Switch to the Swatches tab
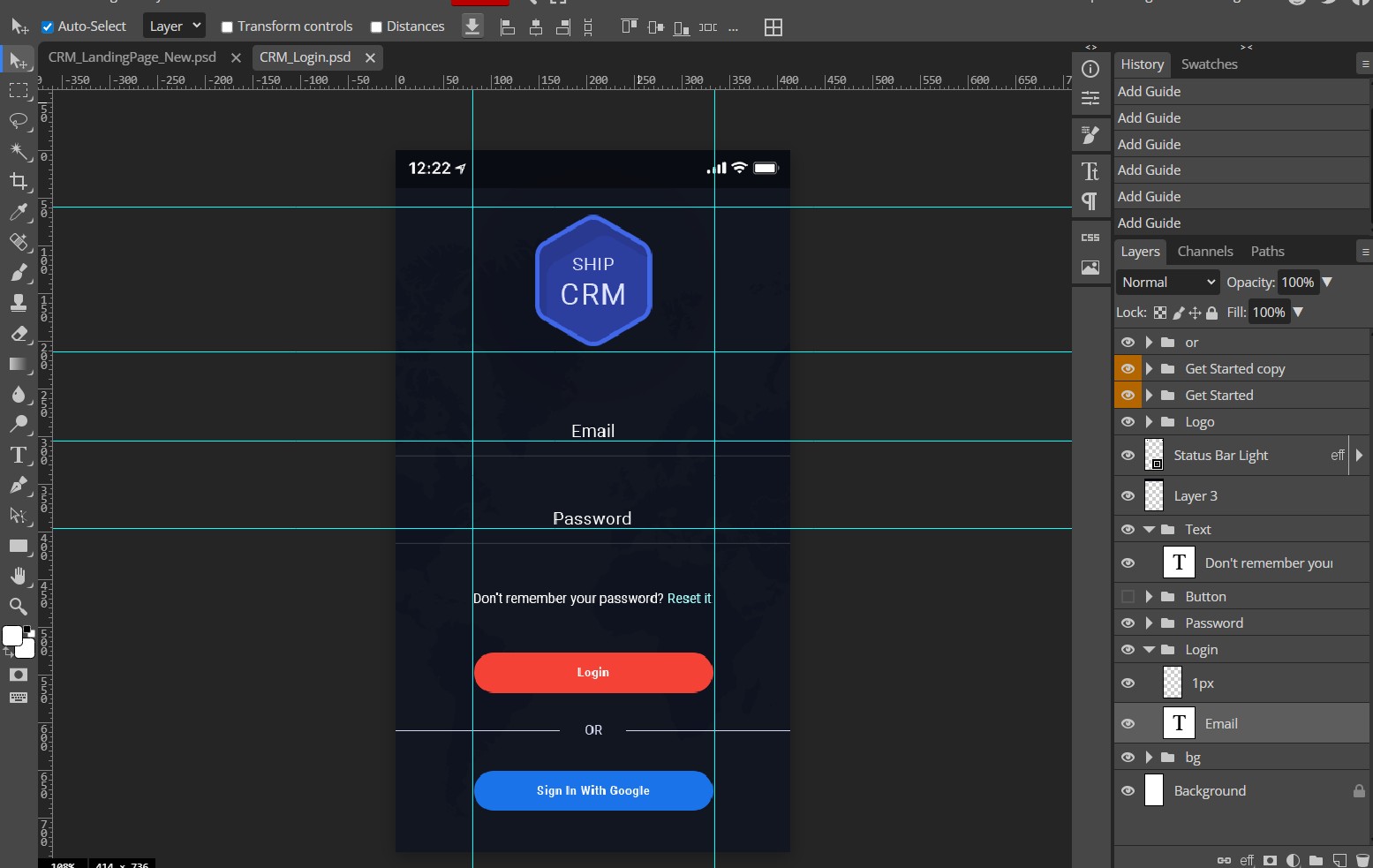Screen dimensions: 1373x868 click(x=1209, y=64)
